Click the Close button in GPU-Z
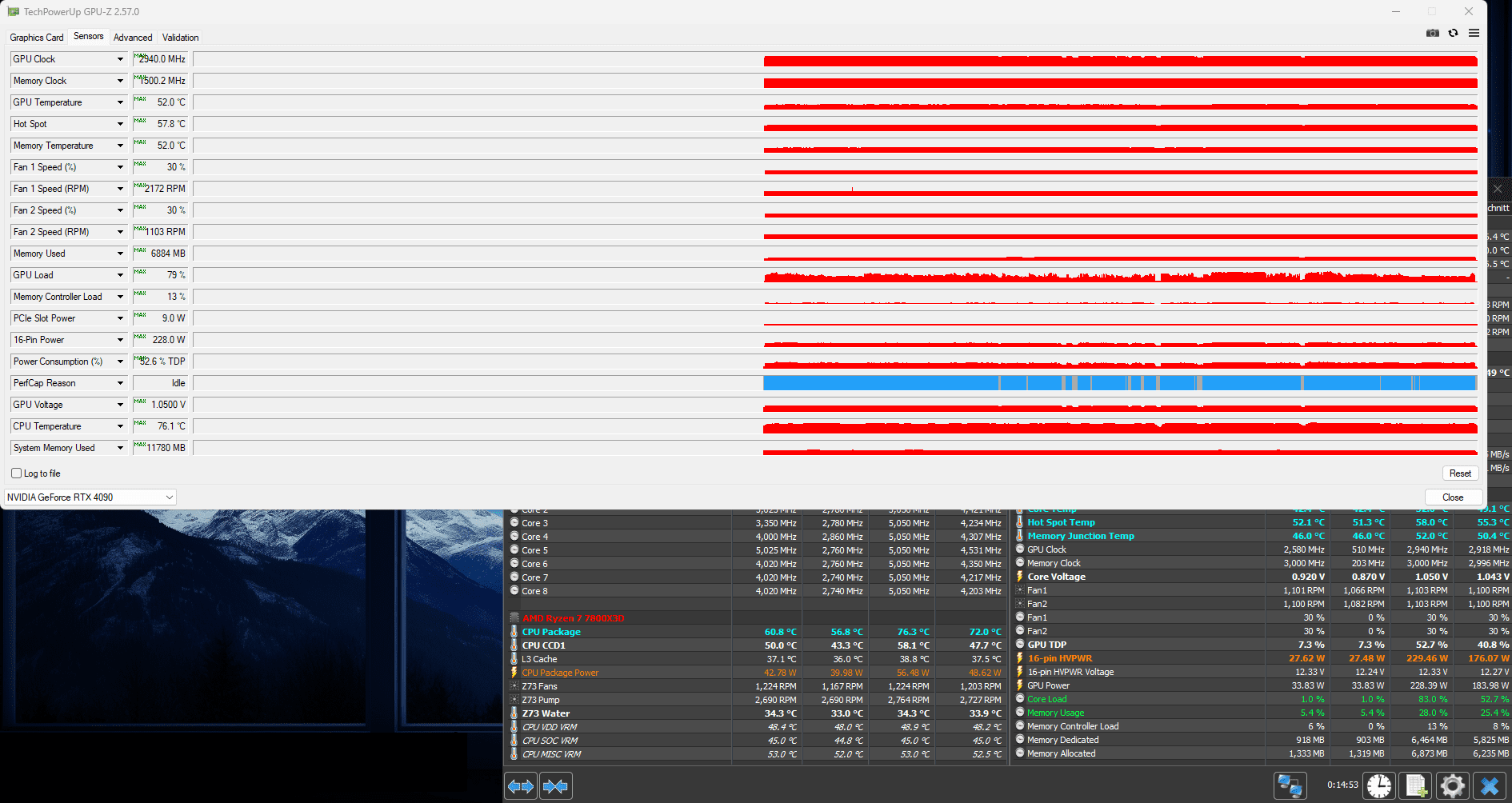This screenshot has height=803, width=1512. 1453,497
